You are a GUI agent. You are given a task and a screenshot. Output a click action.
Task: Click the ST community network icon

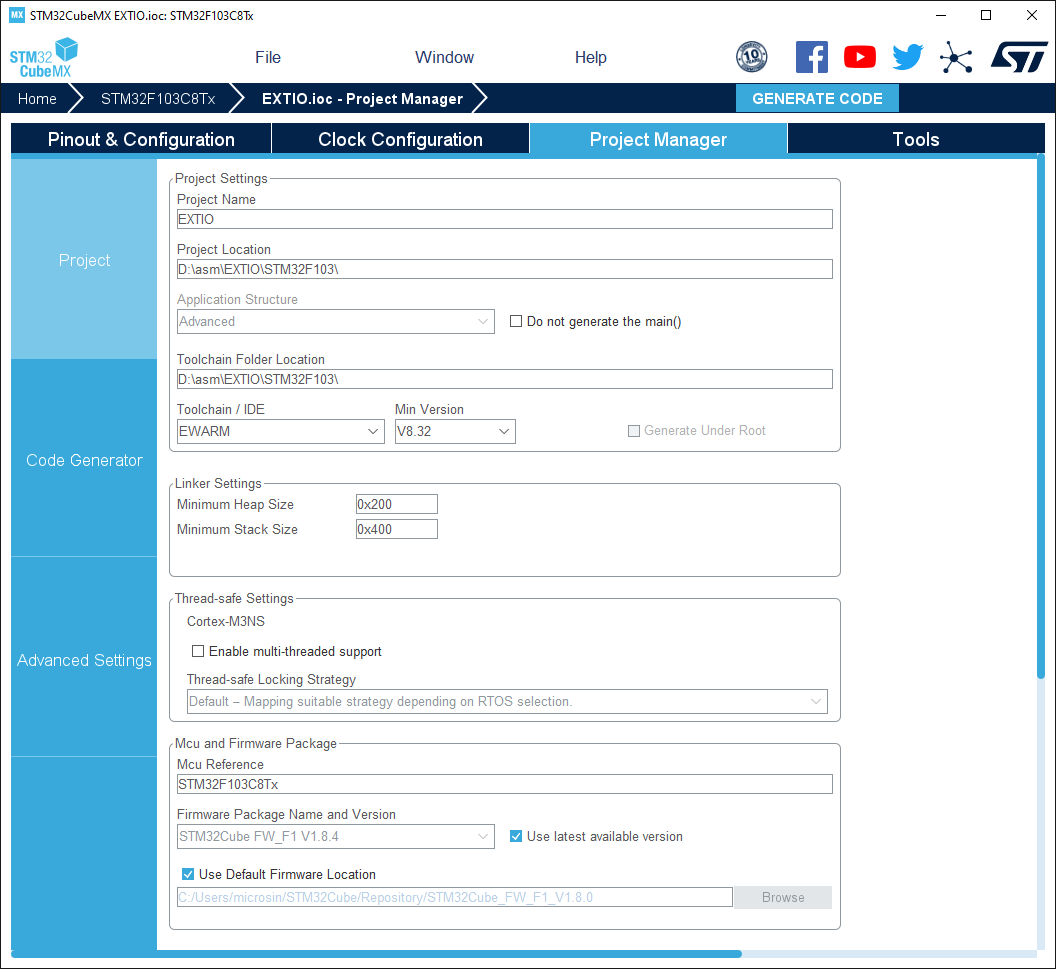[x=956, y=57]
